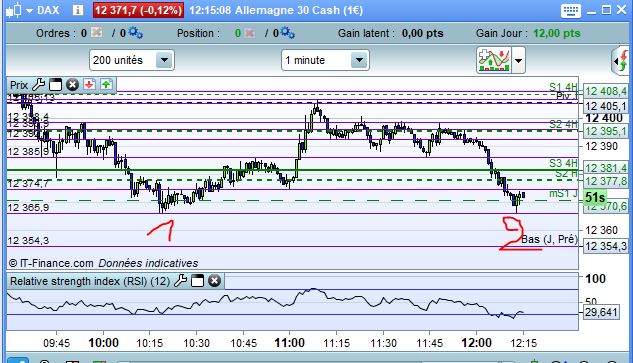Open the dropdown arrow left of DAX
Image resolution: width=633 pixels, height=363 pixels.
point(29,11)
